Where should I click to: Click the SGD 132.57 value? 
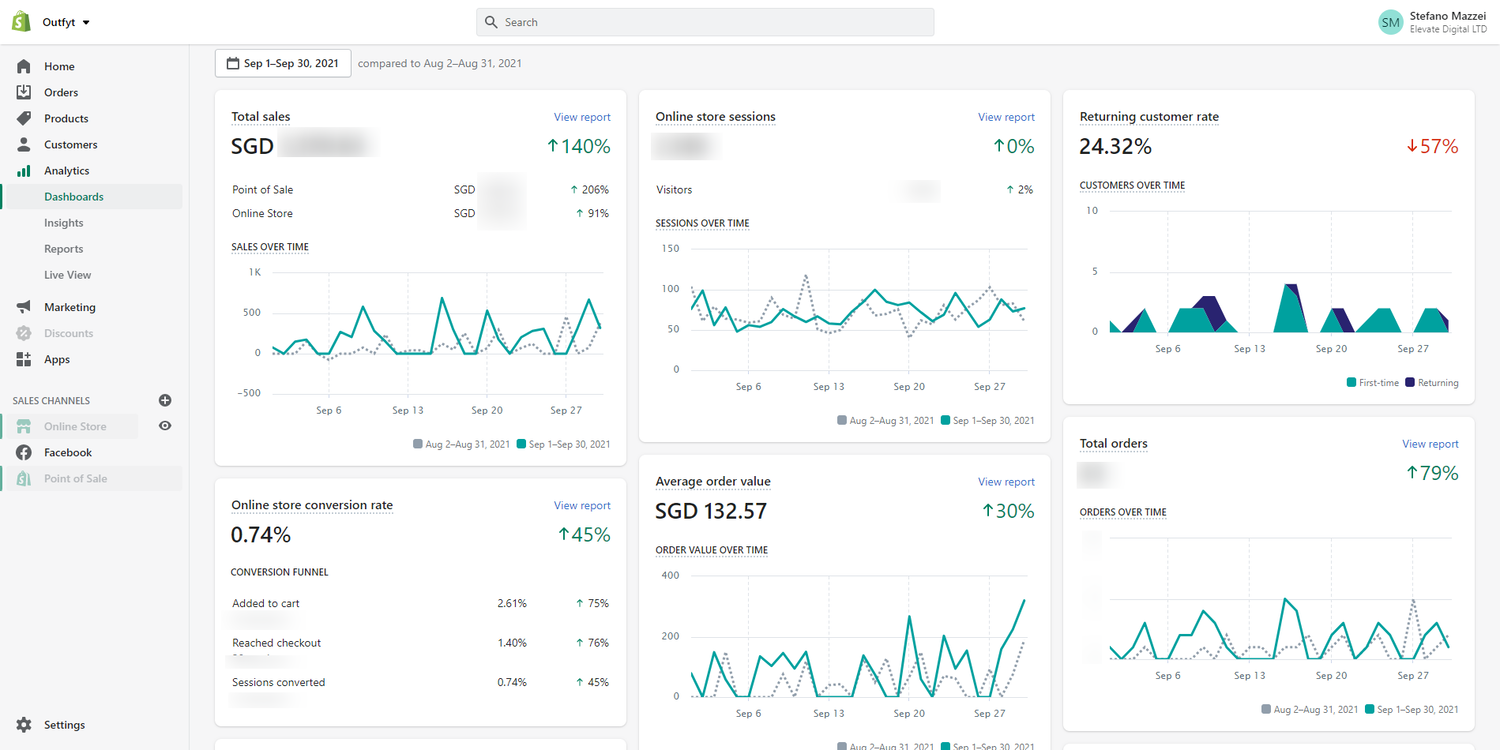711,512
